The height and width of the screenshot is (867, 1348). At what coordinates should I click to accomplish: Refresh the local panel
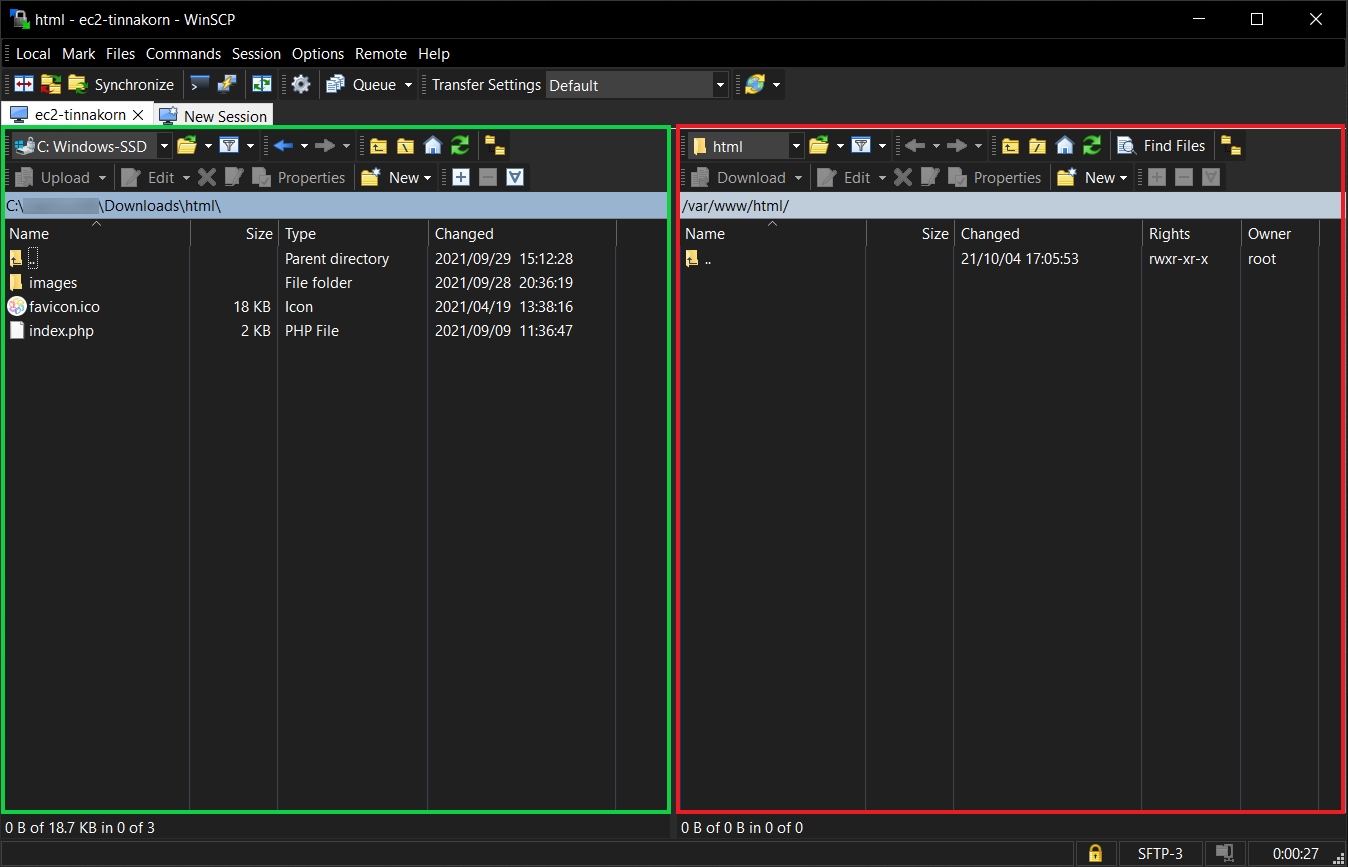coord(459,146)
